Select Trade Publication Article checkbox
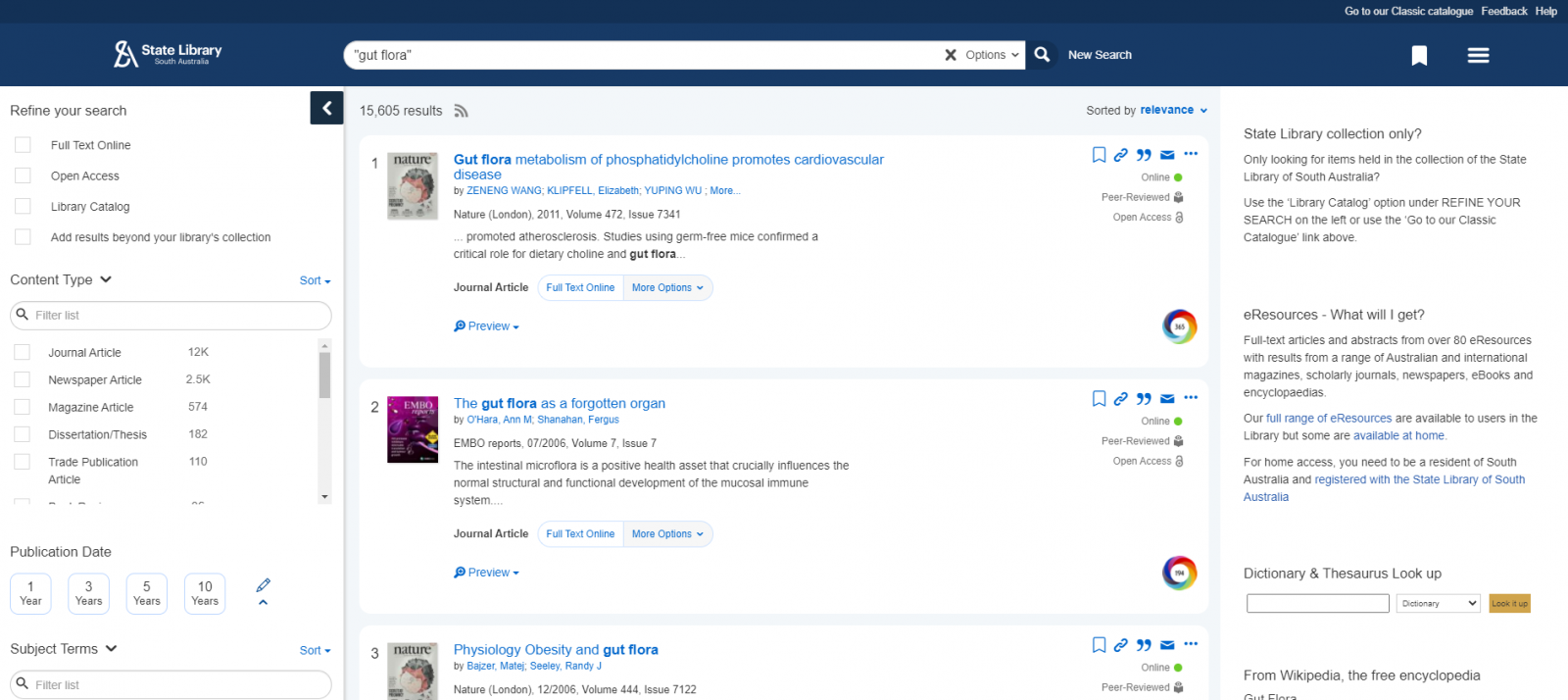The width and height of the screenshot is (1568, 700). click(22, 462)
